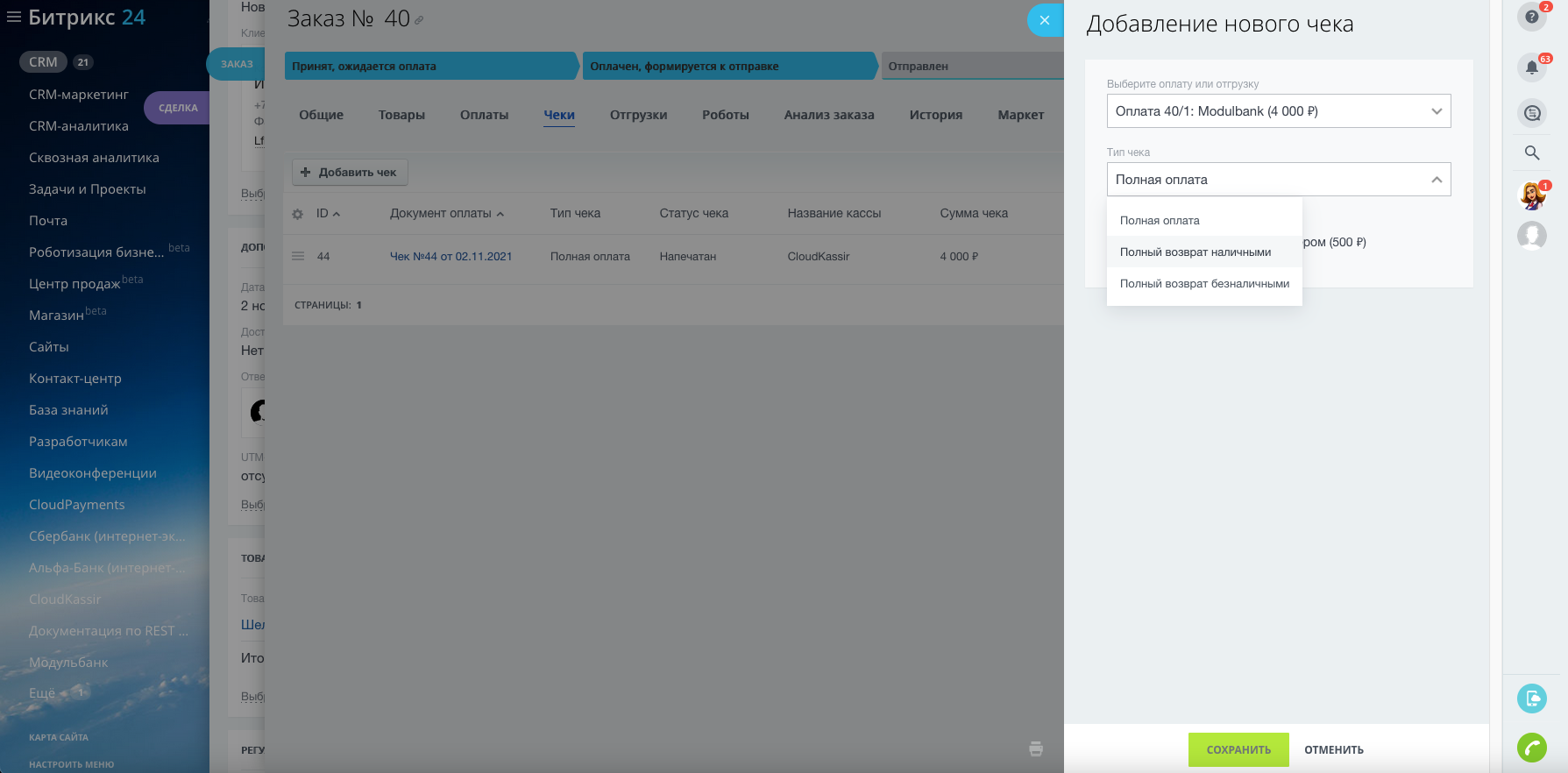Screen dimensions: 1568x773
Task: Sort by Документ оплаты column header
Action: point(447,213)
